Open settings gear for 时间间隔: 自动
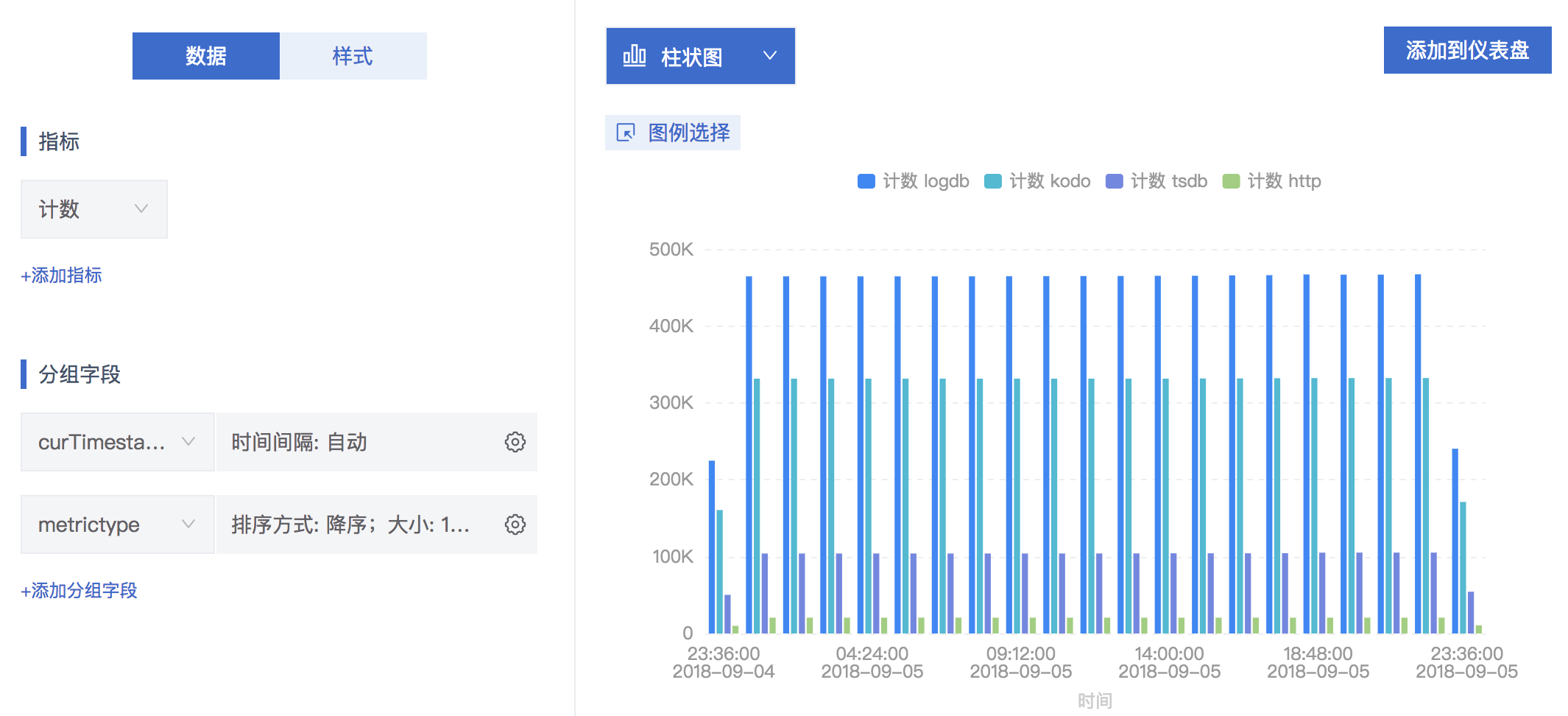 [x=515, y=442]
